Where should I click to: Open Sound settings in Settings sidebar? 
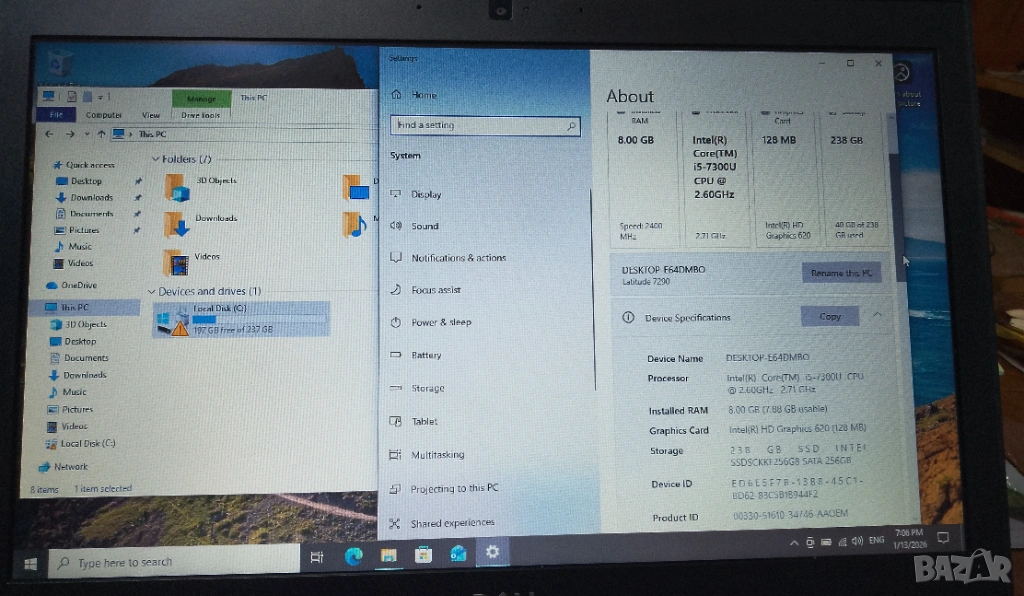click(x=424, y=226)
